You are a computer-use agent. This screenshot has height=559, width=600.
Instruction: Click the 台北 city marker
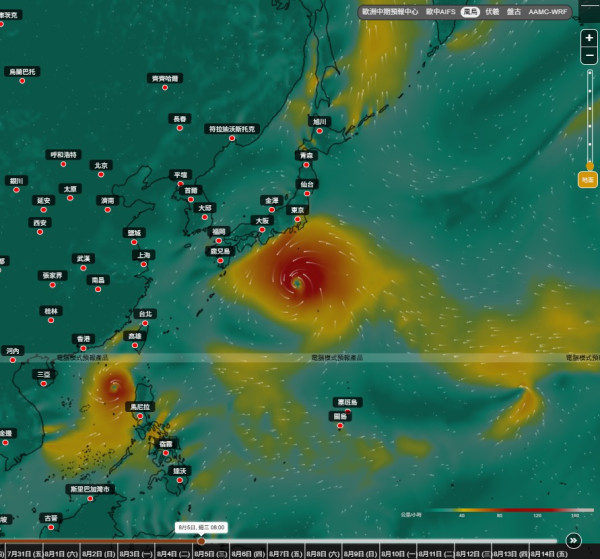tap(145, 323)
